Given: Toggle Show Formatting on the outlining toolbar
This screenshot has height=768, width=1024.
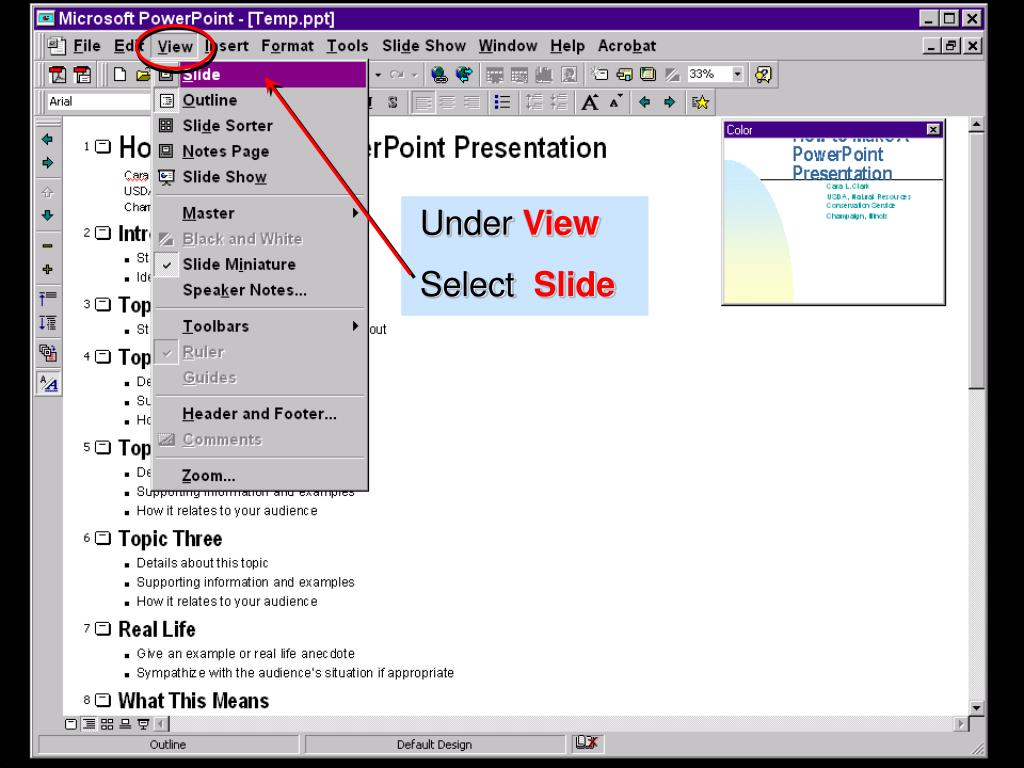Looking at the screenshot, I should point(48,383).
